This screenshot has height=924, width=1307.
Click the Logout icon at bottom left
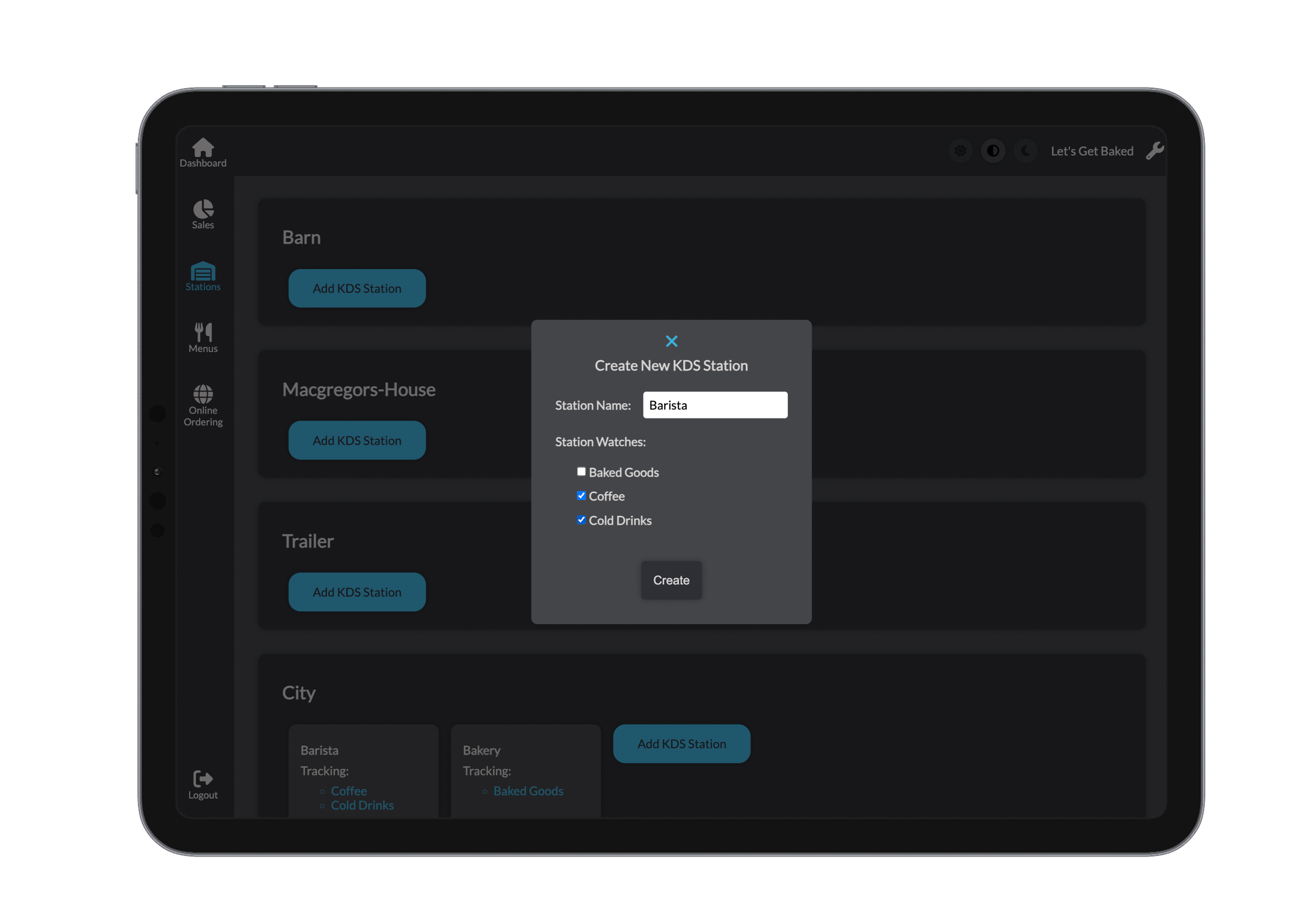[203, 778]
